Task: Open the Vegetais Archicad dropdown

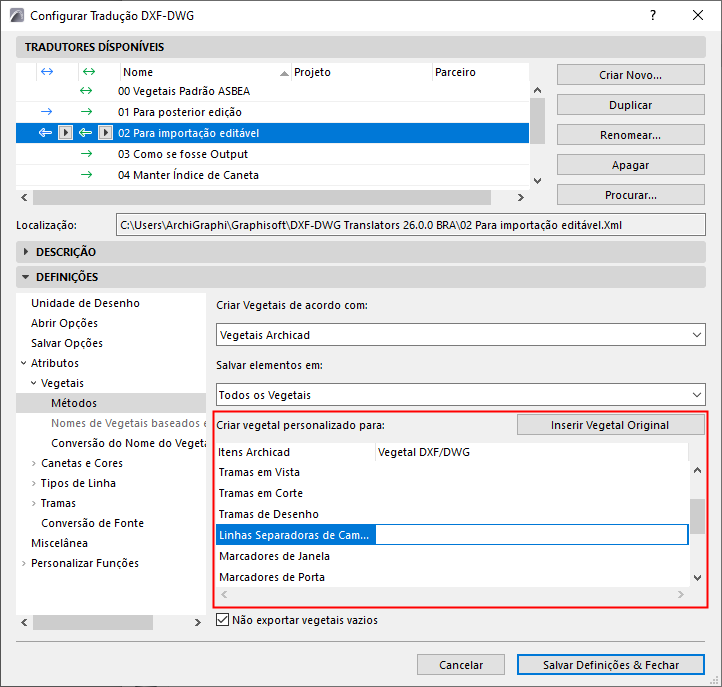Action: (x=461, y=335)
